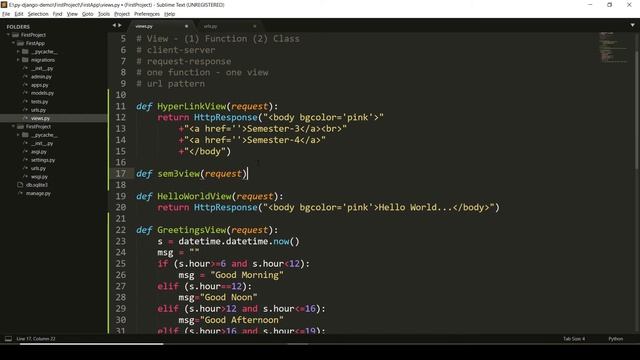Click line number 17 in the gutter
The width and height of the screenshot is (640, 360).
[120, 173]
